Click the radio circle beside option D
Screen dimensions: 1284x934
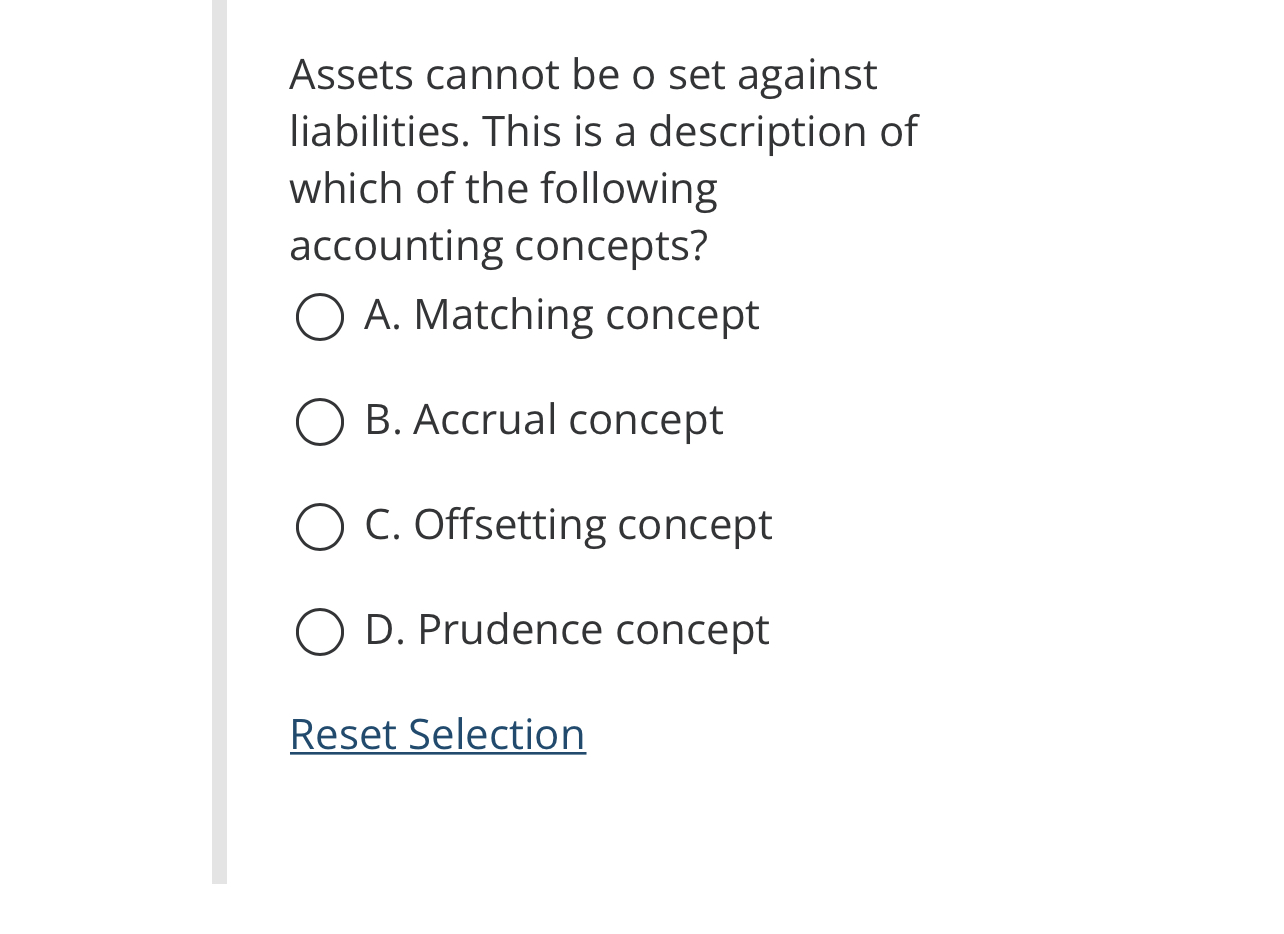(x=318, y=632)
